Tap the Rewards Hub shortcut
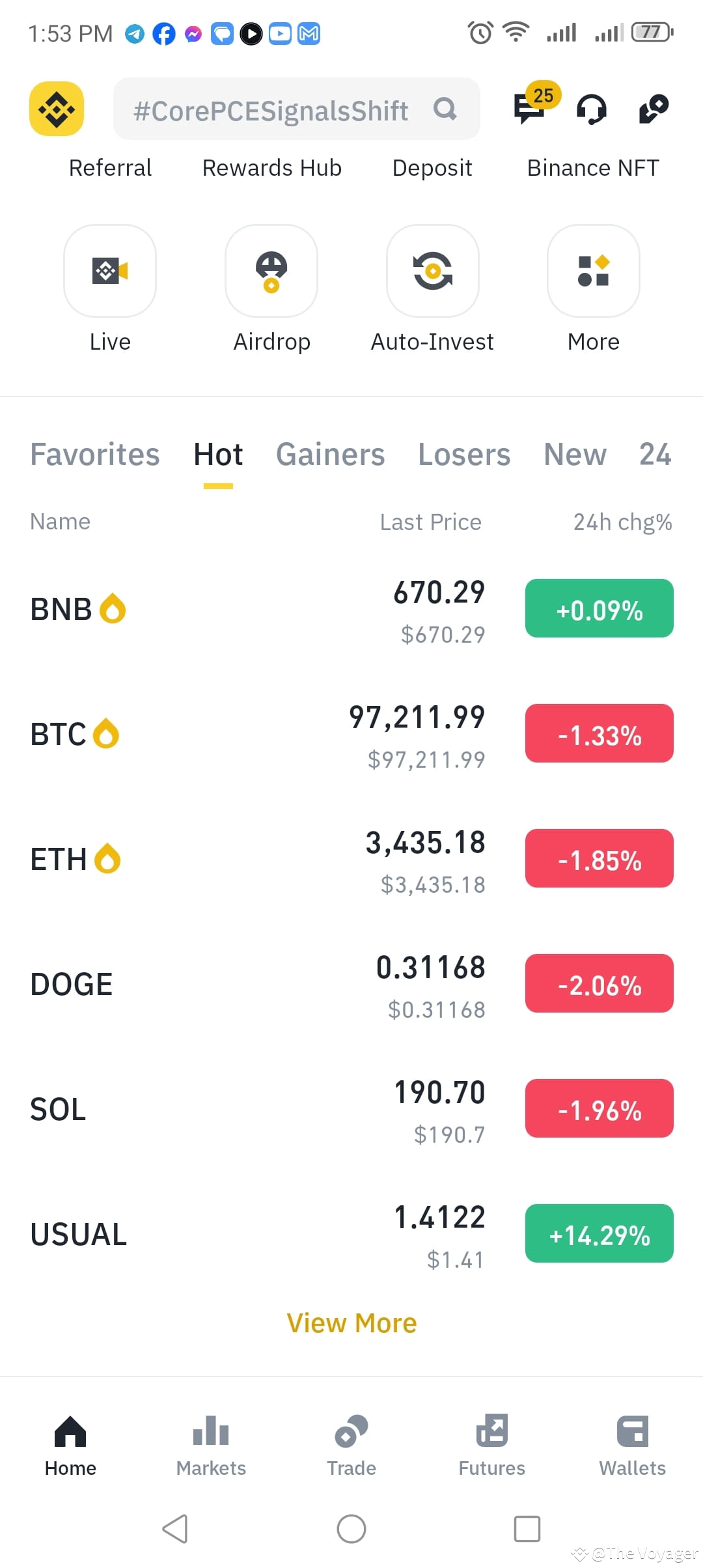This screenshot has height=1568, width=703. [x=272, y=168]
